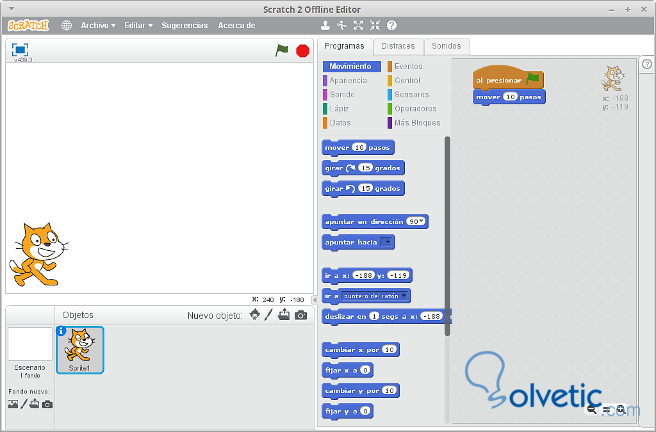This screenshot has height=432, width=656.
Task: Open the help panel on the right edge
Action: (x=647, y=64)
